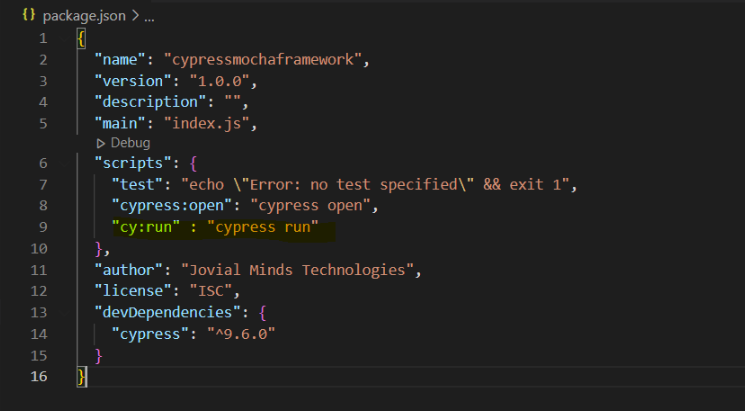Image resolution: width=745 pixels, height=411 pixels.
Task: Click the "cypress" dependency key on line 14
Action: coord(151,334)
